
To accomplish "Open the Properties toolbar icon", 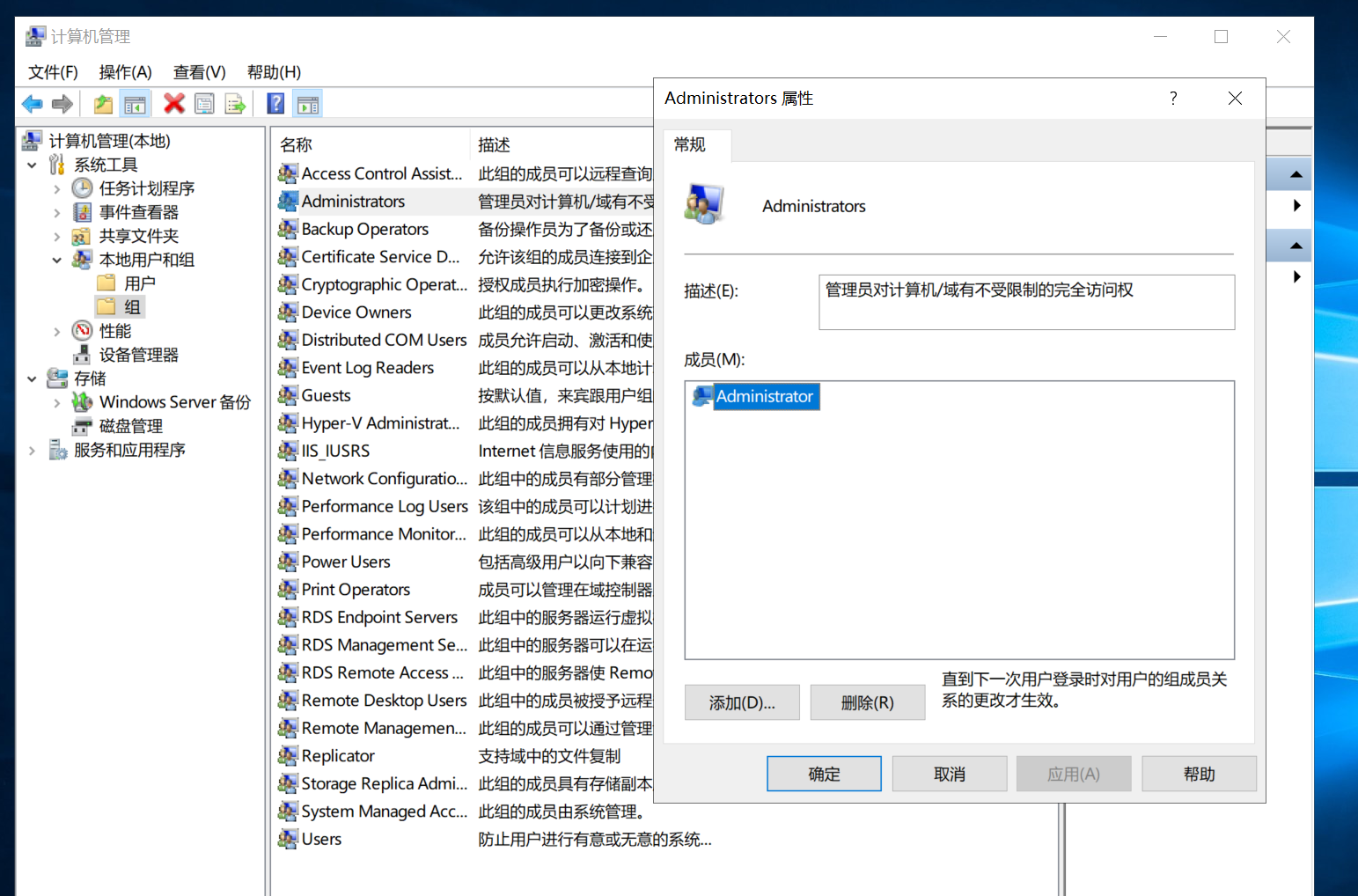I will 204,104.
